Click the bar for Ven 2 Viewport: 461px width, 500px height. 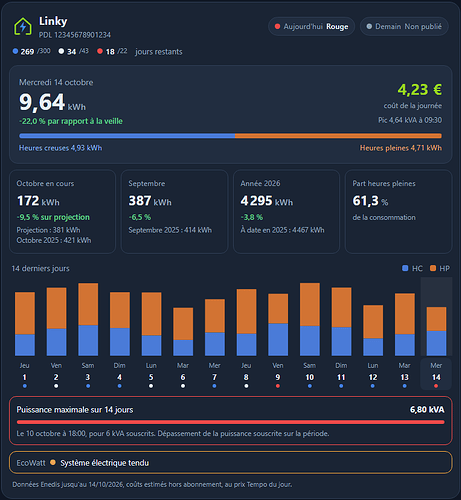coord(56,322)
